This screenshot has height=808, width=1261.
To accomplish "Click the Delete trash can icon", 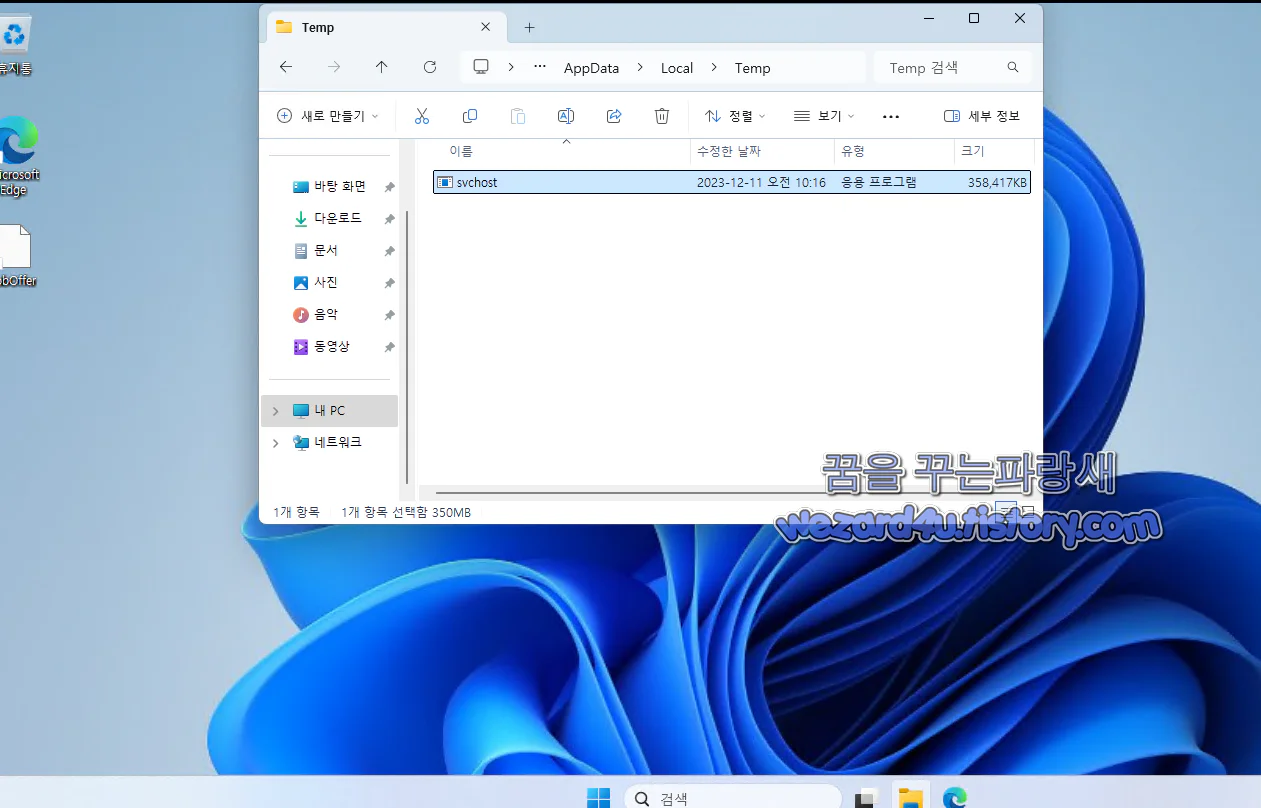I will click(x=662, y=116).
